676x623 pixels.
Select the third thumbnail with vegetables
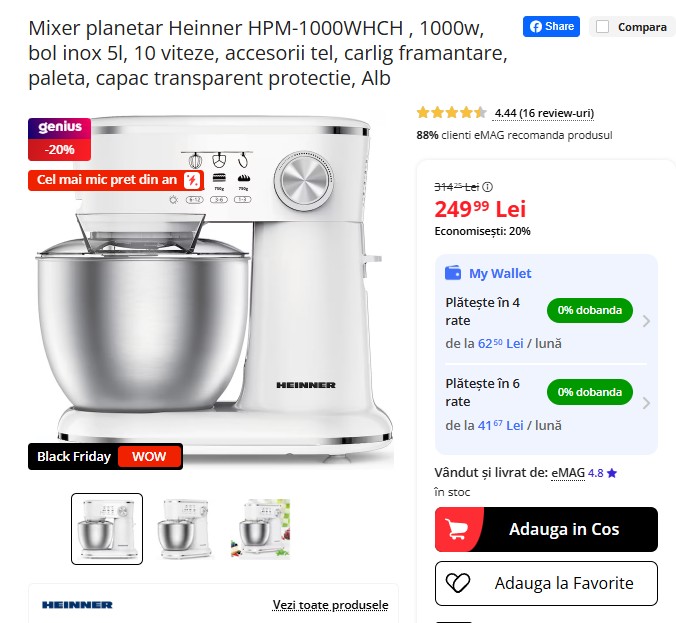point(260,529)
